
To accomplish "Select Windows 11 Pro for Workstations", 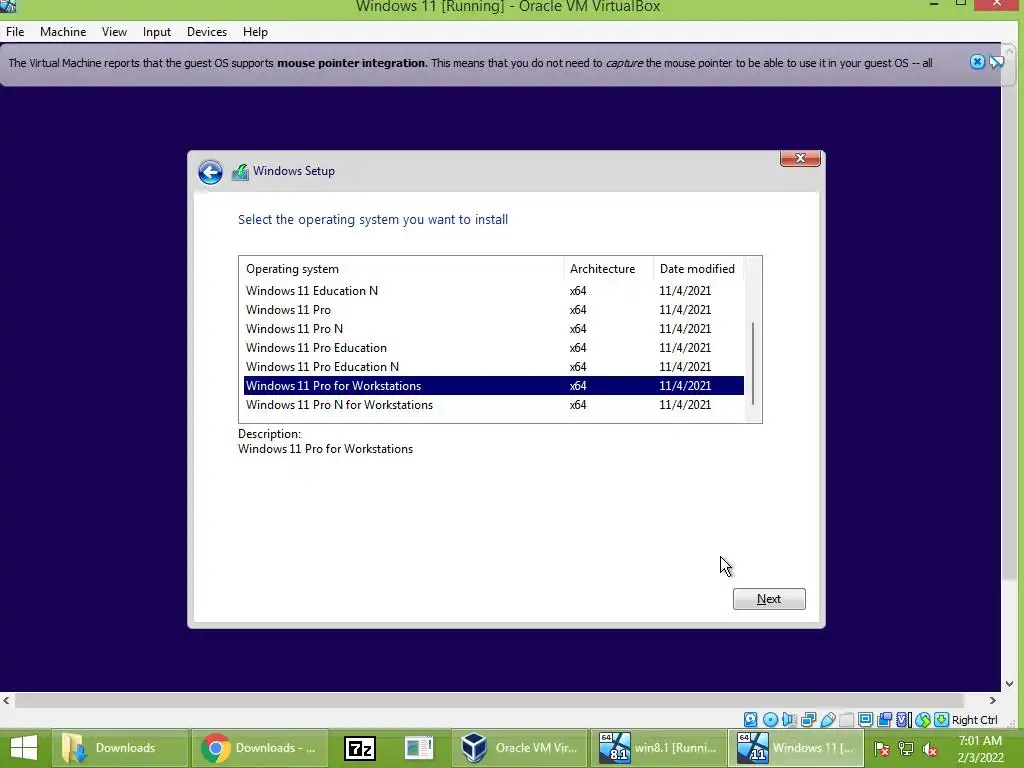I will coord(494,385).
